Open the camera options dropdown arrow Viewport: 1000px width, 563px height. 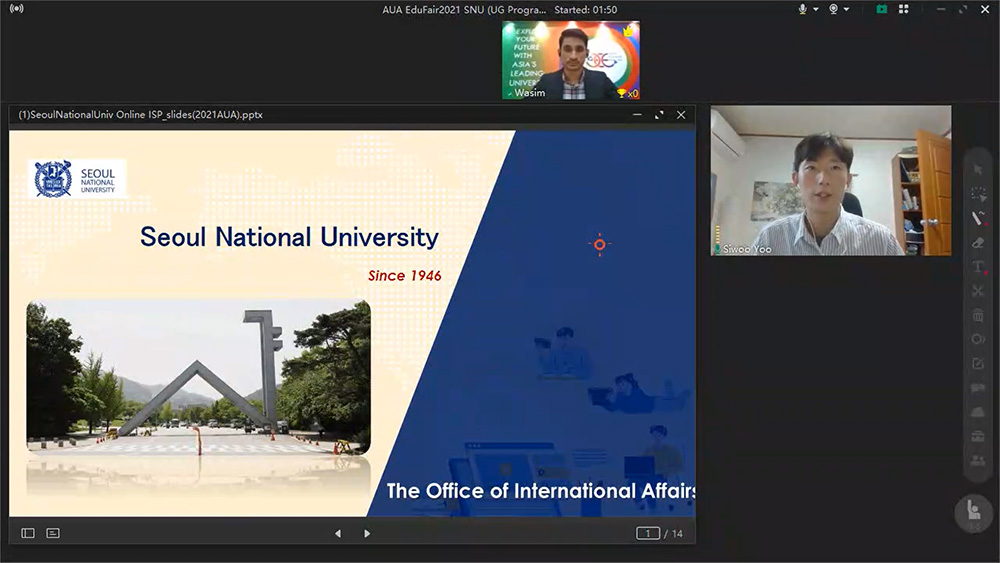[846, 10]
